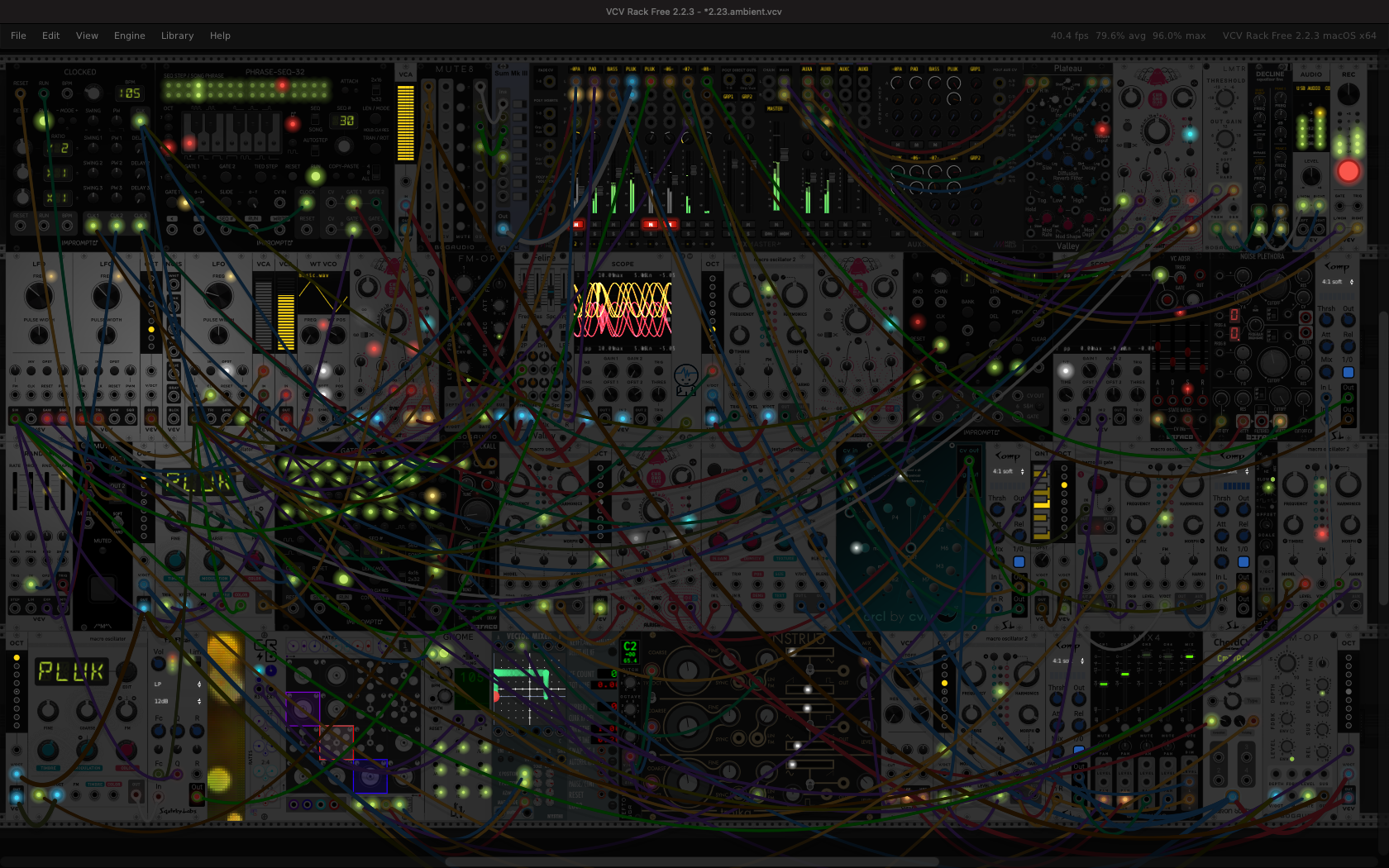
Task: Click the WT VCO wavetable display
Action: click(323, 291)
